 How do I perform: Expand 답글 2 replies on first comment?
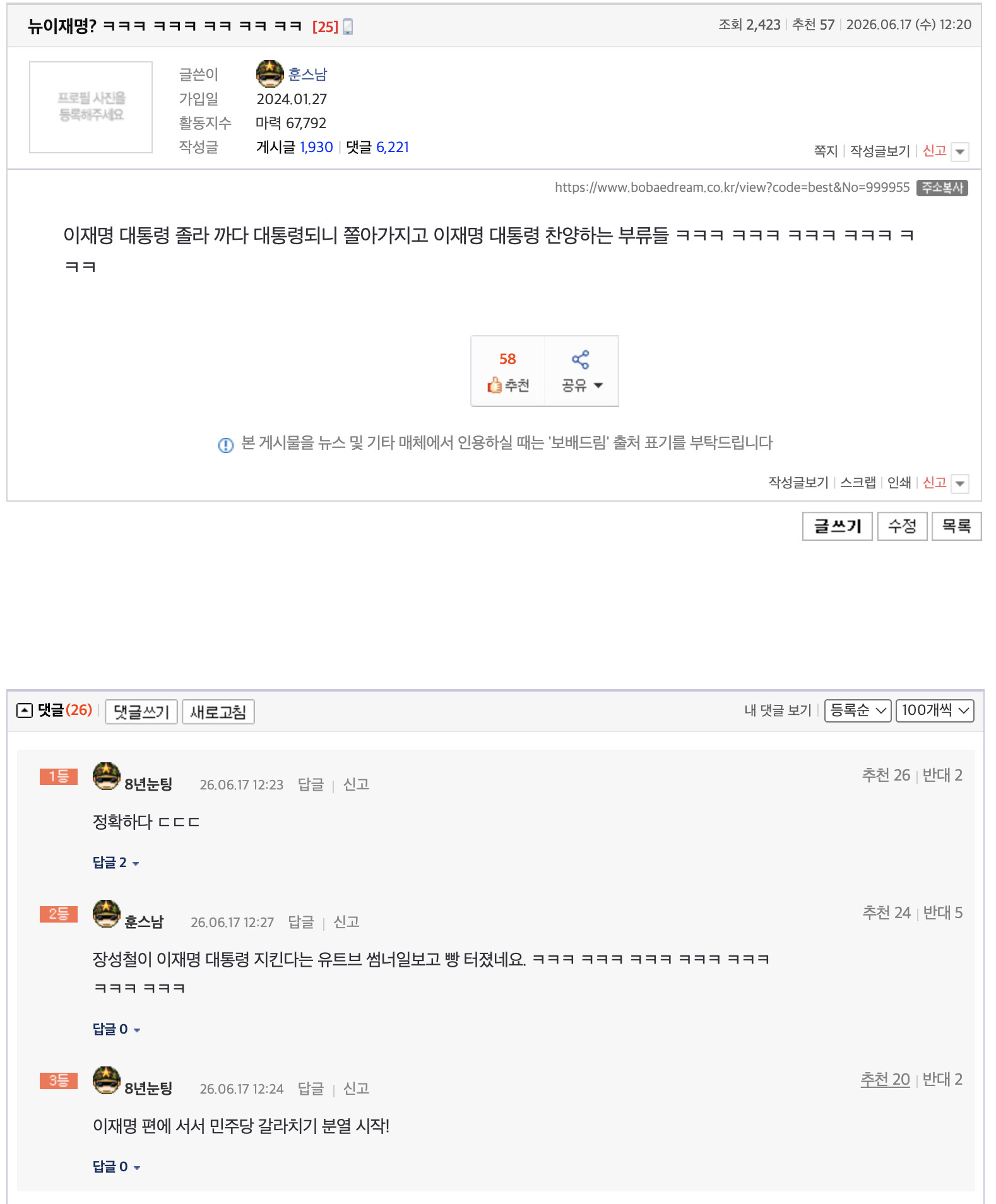[x=116, y=862]
